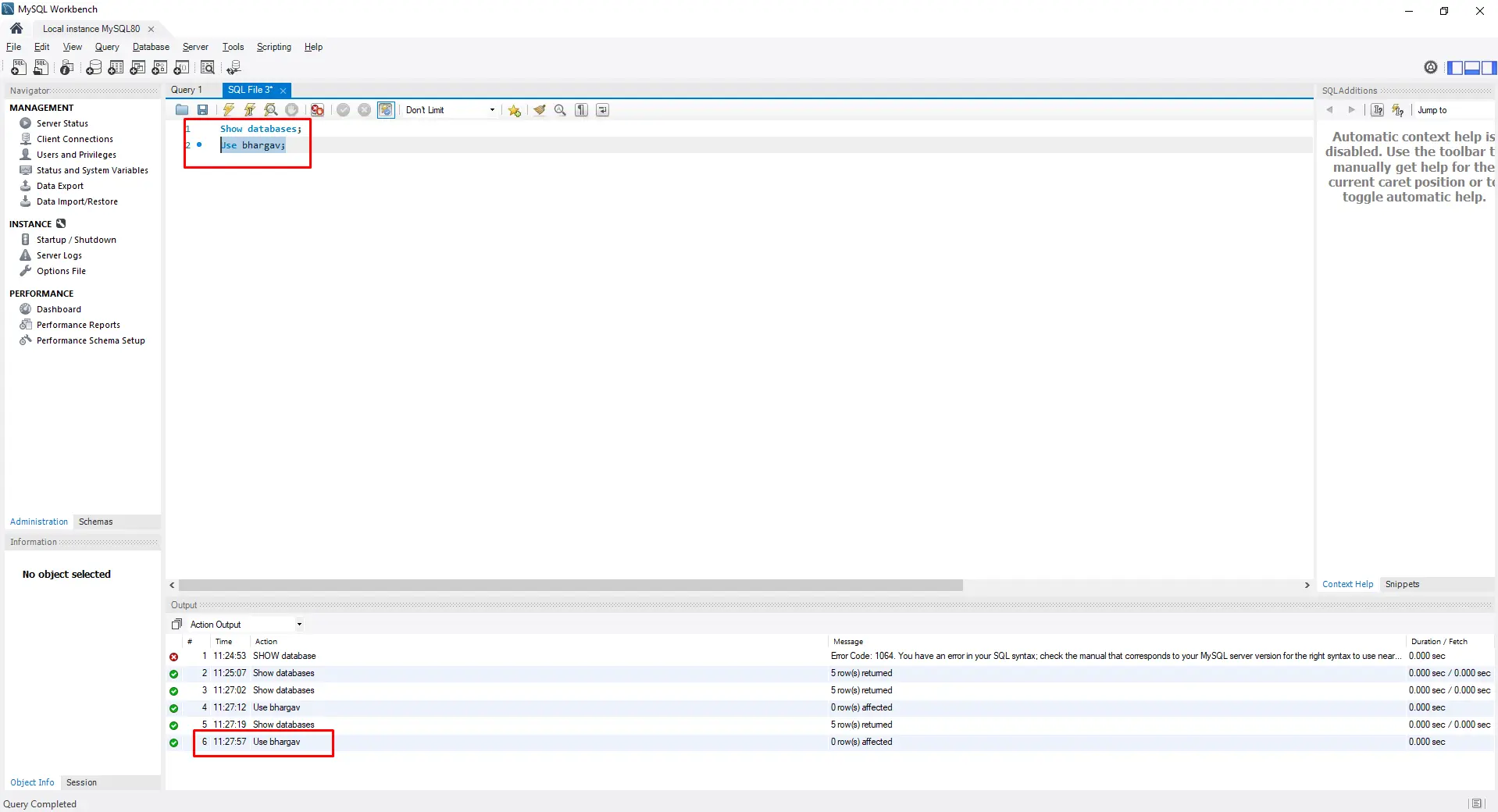Toggle word wrapping in the editor
1498x812 pixels.
point(602,110)
